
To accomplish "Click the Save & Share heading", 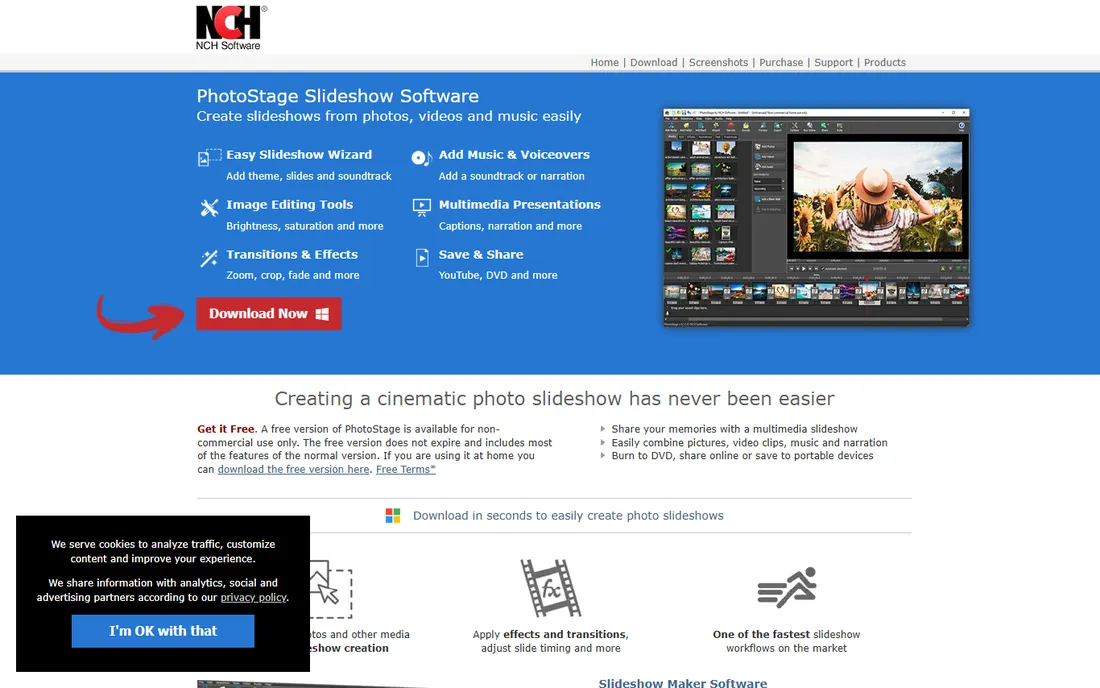I will click(x=481, y=254).
